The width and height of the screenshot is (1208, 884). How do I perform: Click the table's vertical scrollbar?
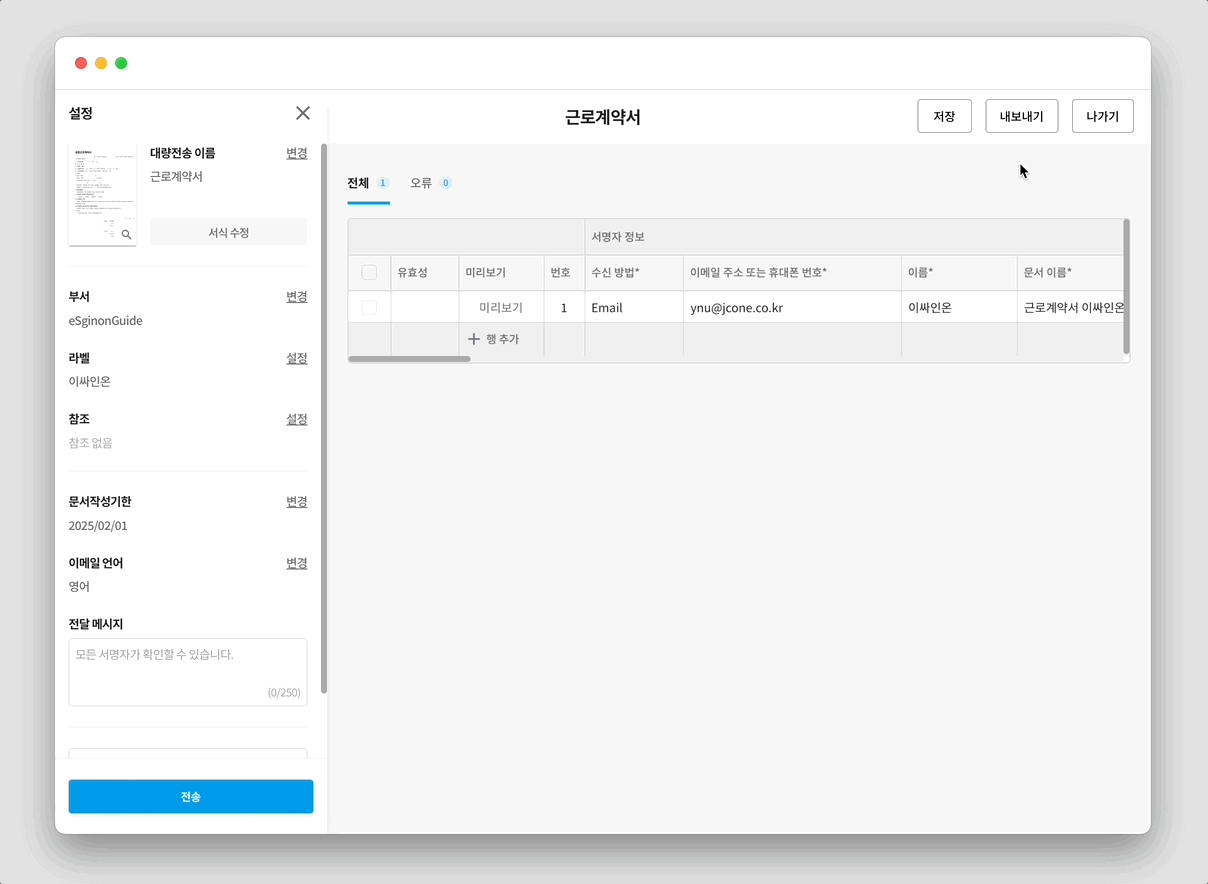pos(1127,287)
